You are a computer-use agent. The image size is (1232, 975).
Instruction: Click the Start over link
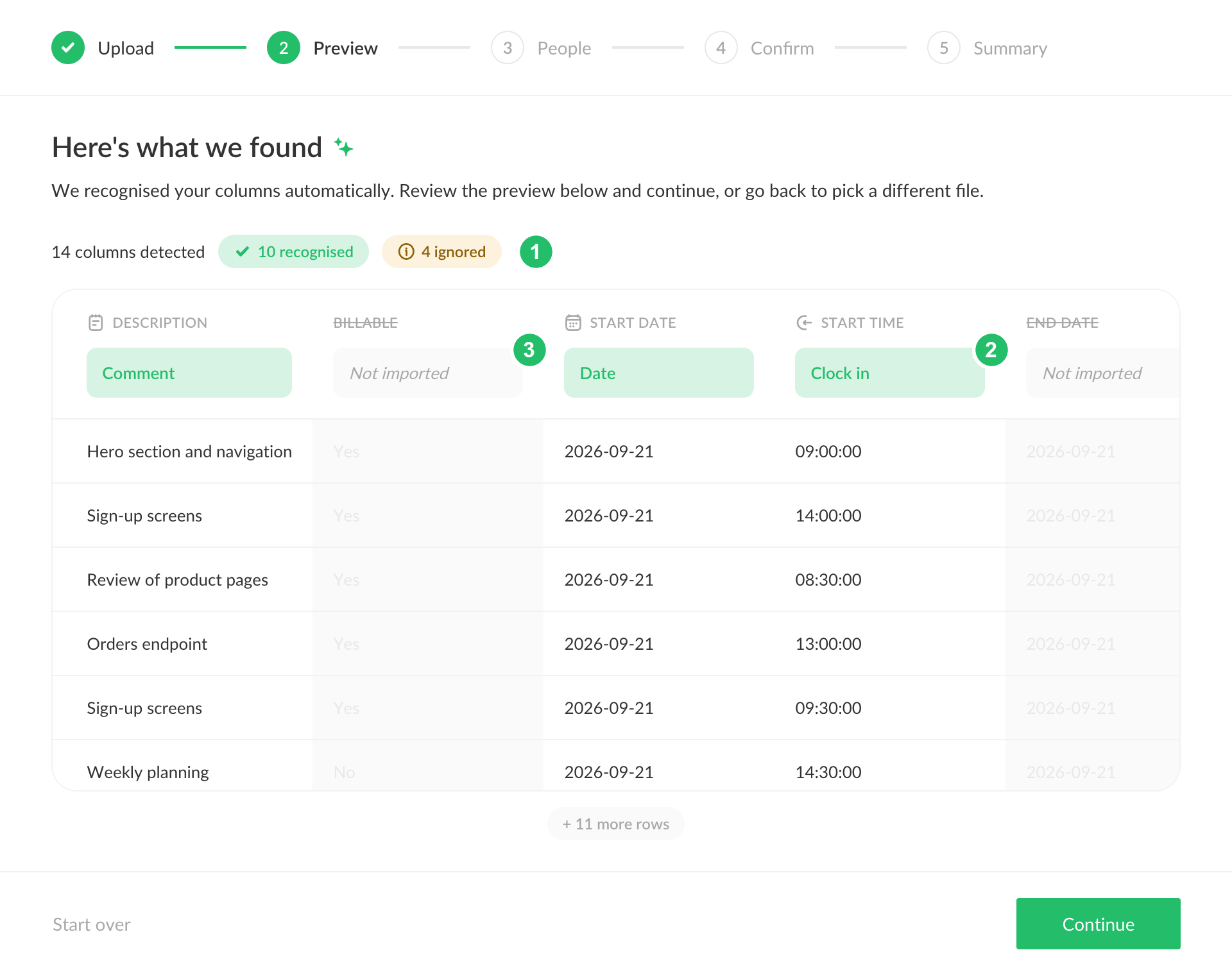[x=91, y=924]
